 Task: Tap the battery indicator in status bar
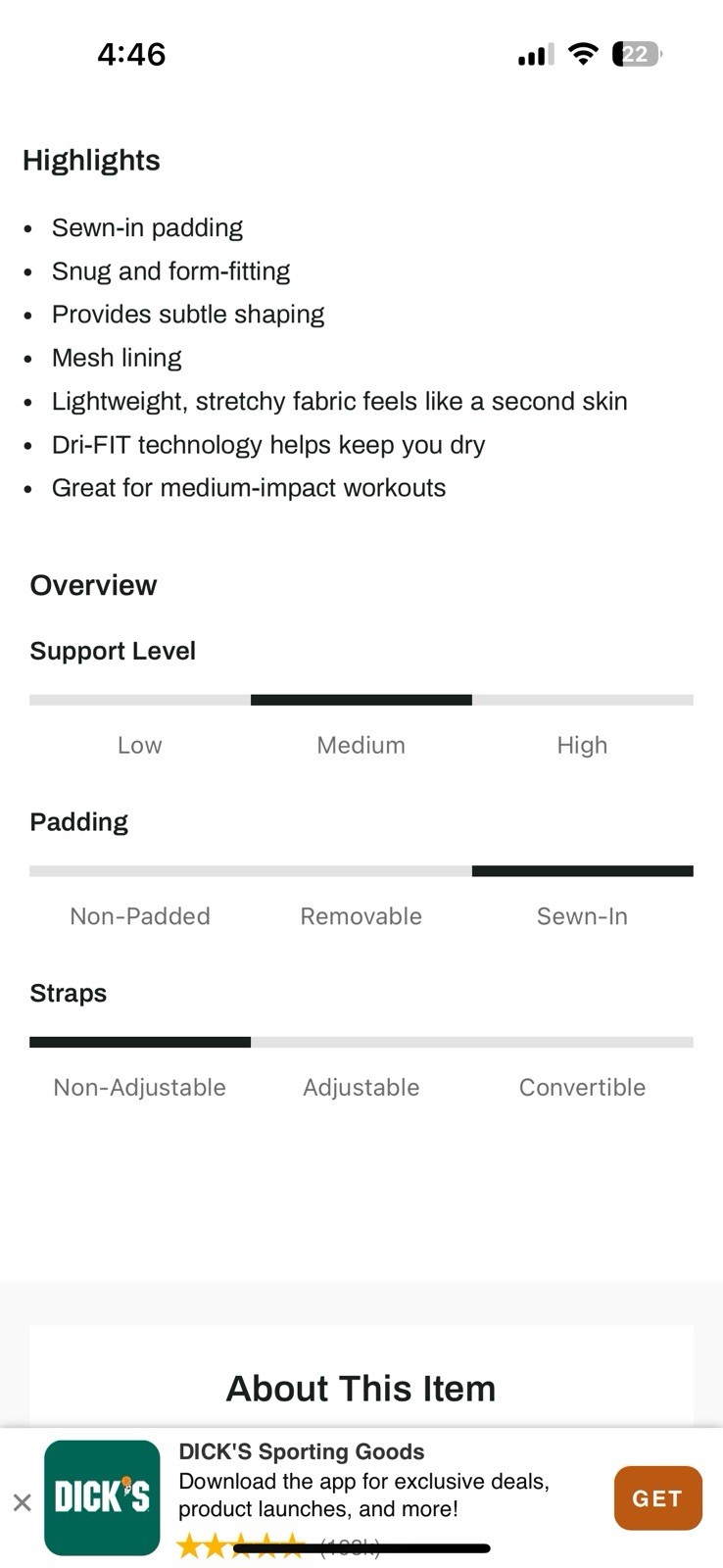pos(637,54)
